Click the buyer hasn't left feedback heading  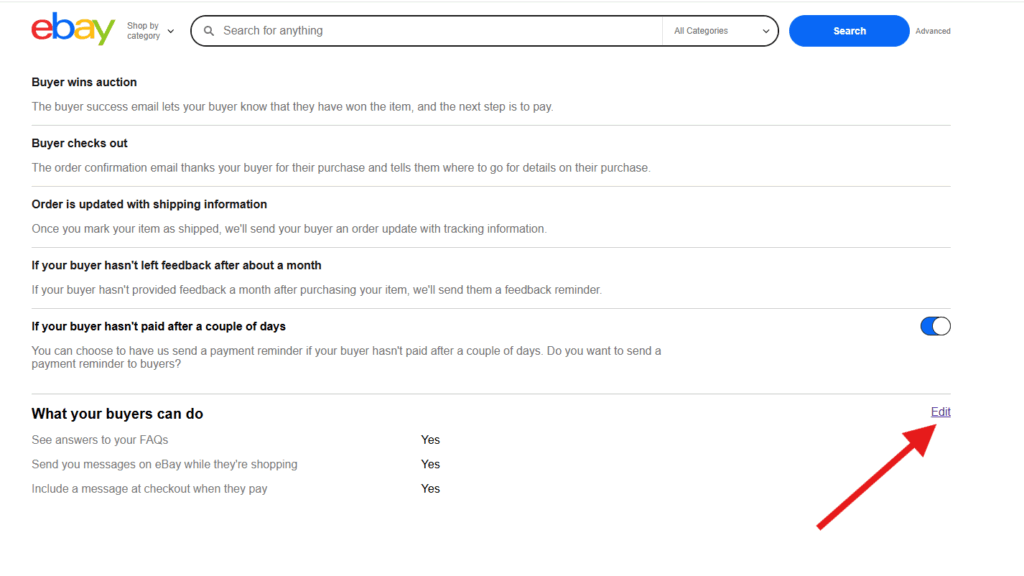click(176, 265)
